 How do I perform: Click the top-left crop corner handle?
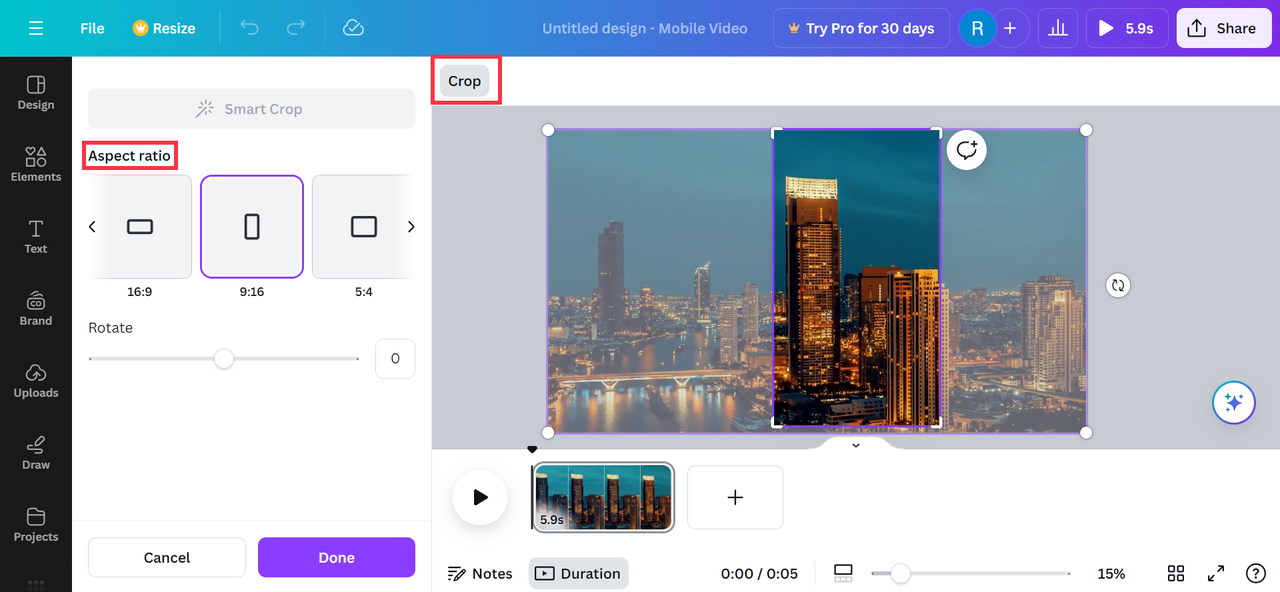coord(777,132)
